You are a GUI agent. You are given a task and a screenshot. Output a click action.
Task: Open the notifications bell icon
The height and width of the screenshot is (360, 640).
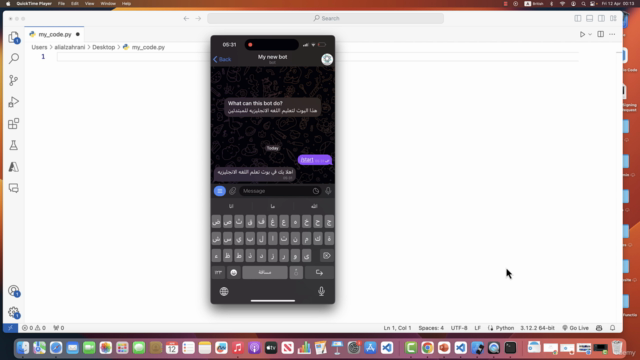coord(612,328)
